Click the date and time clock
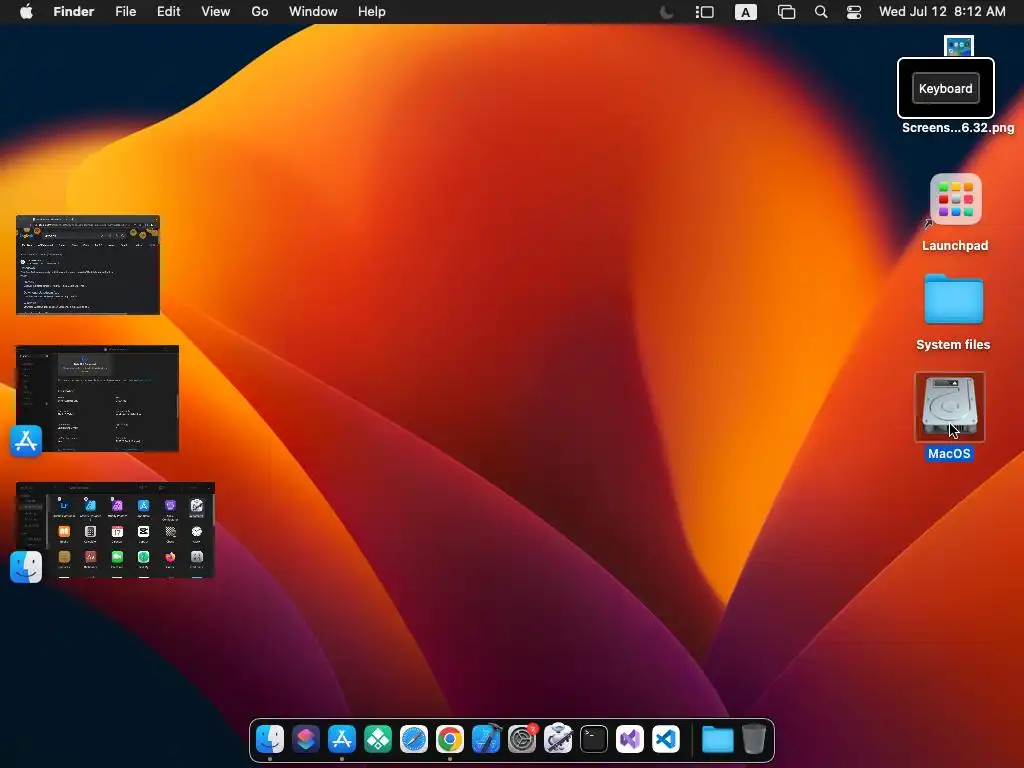 942,12
